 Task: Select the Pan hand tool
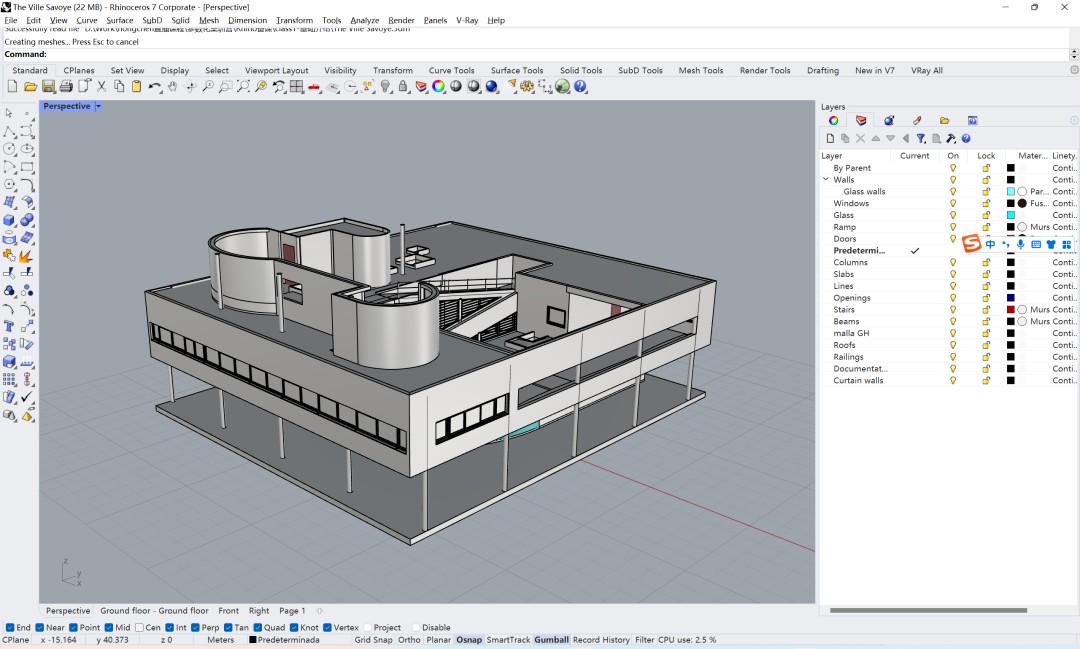172,86
